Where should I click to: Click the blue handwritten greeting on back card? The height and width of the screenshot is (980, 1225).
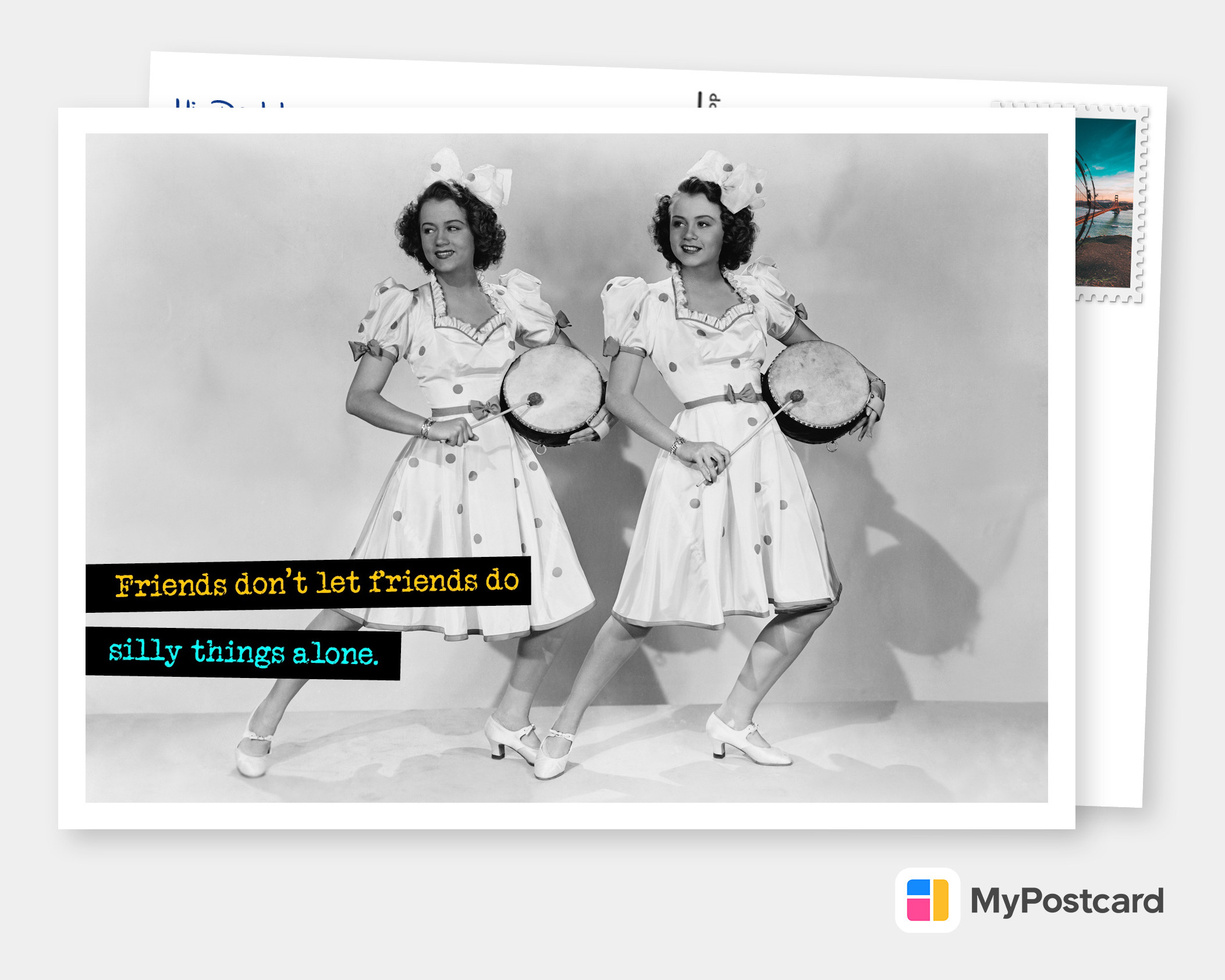pyautogui.click(x=230, y=104)
